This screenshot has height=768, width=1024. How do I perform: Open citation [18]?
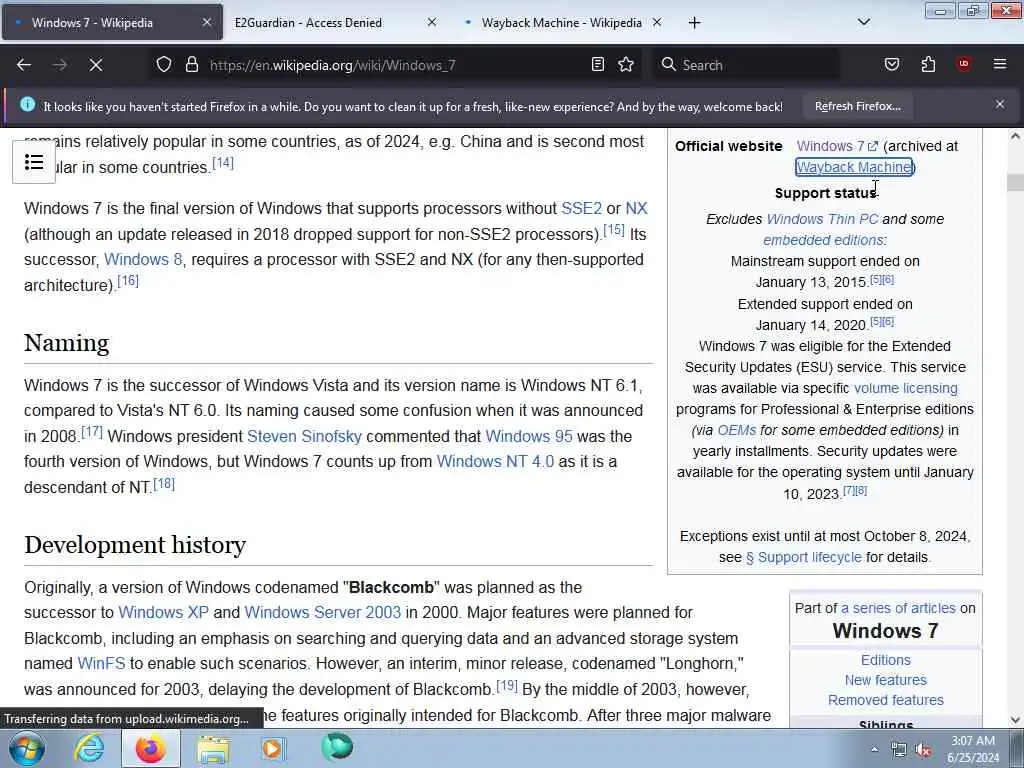click(x=164, y=484)
